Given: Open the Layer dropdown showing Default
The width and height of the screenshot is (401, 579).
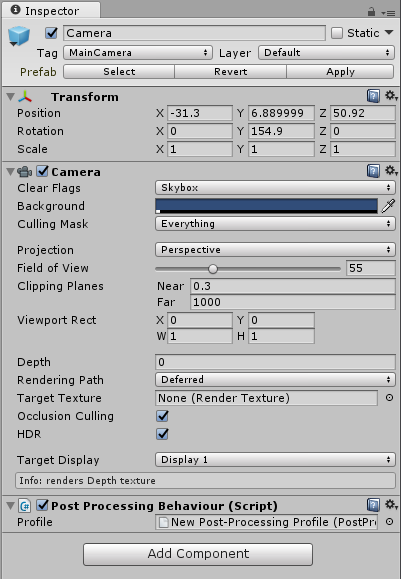Looking at the screenshot, I should pos(326,53).
